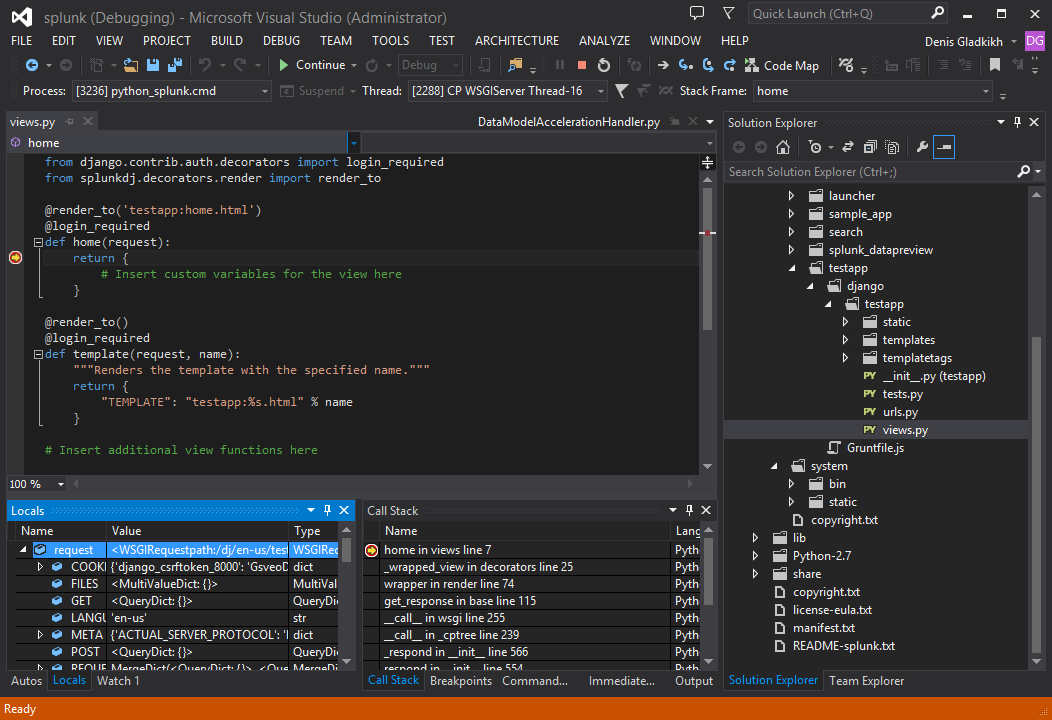Click the Save All icon
Viewport: 1052px width, 720px height.
pyautogui.click(x=175, y=65)
